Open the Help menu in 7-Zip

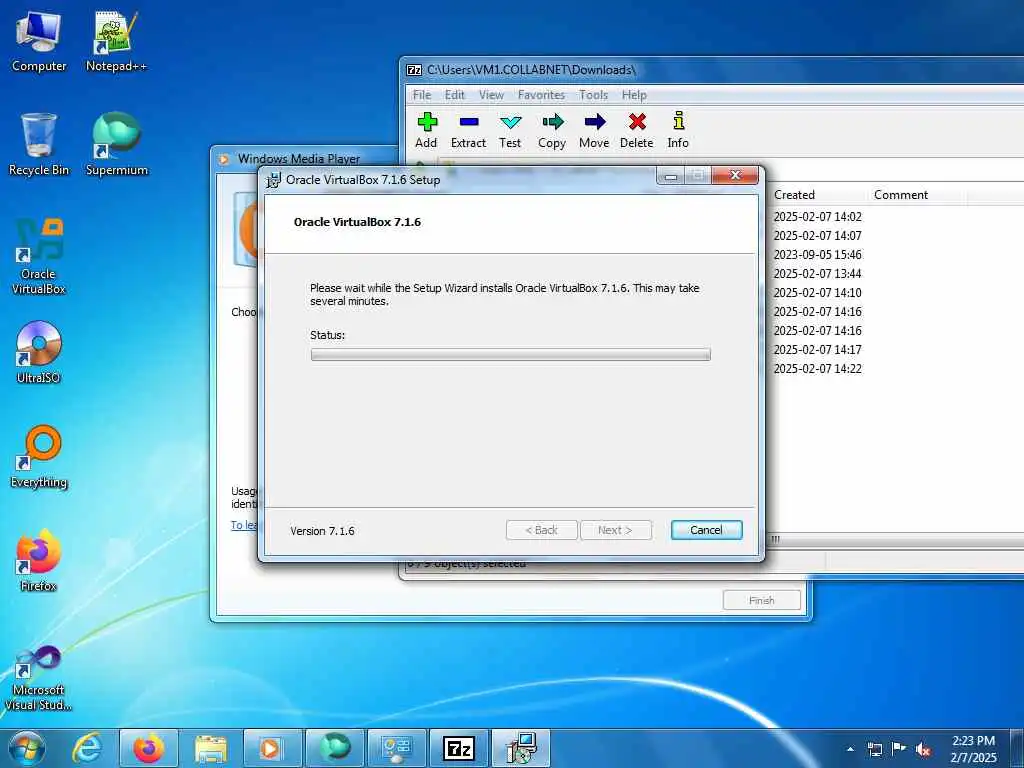point(633,95)
